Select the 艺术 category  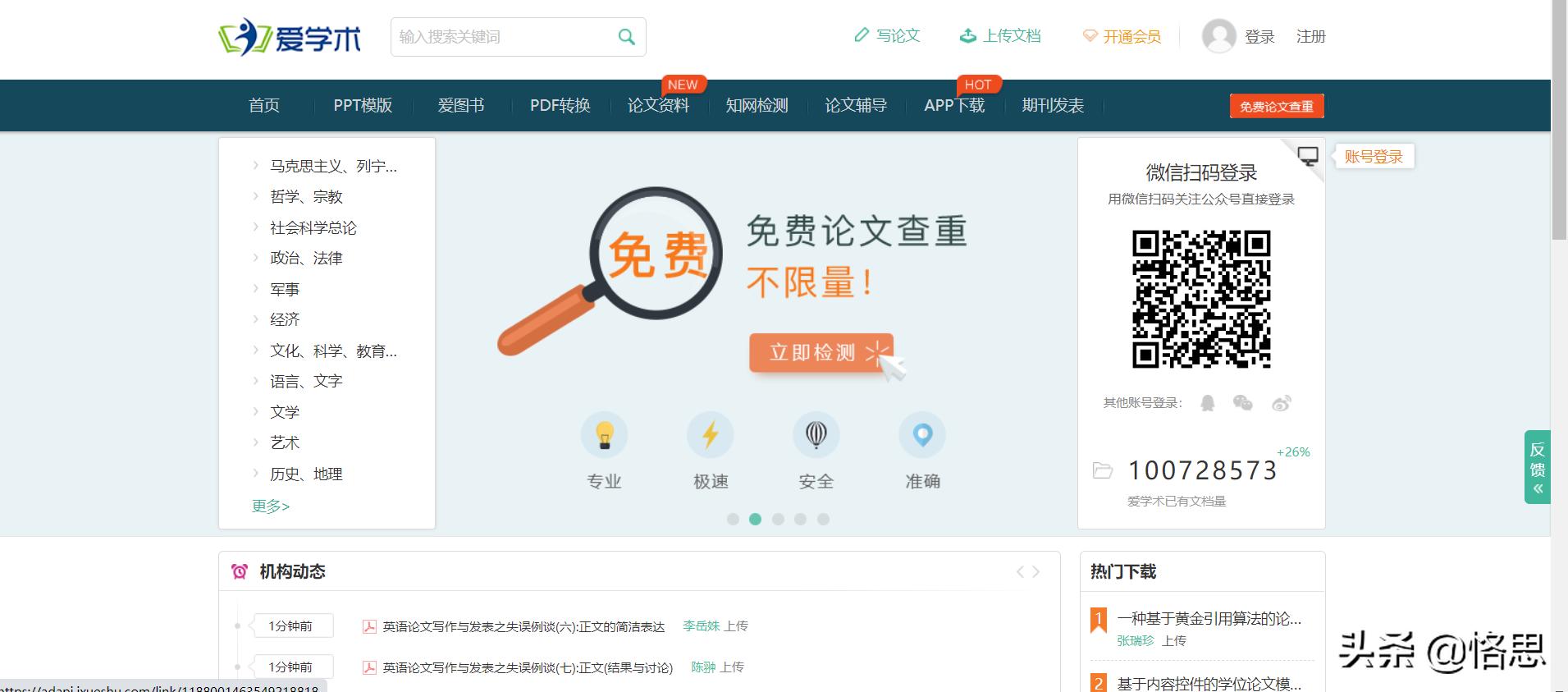click(x=285, y=442)
